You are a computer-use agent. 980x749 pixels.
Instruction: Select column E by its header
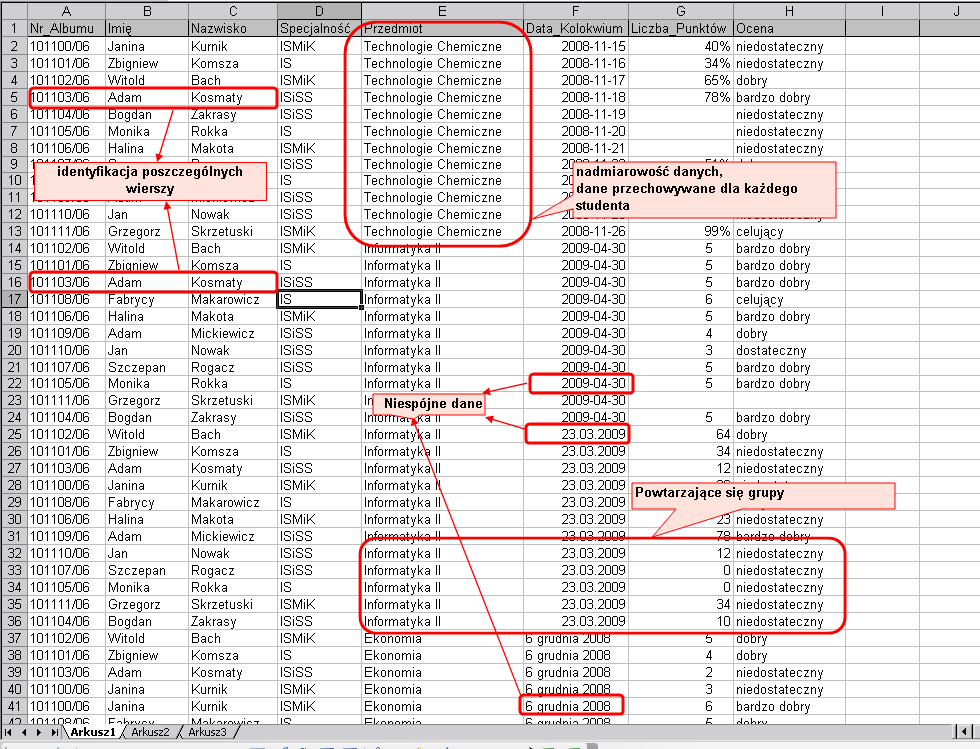(442, 11)
